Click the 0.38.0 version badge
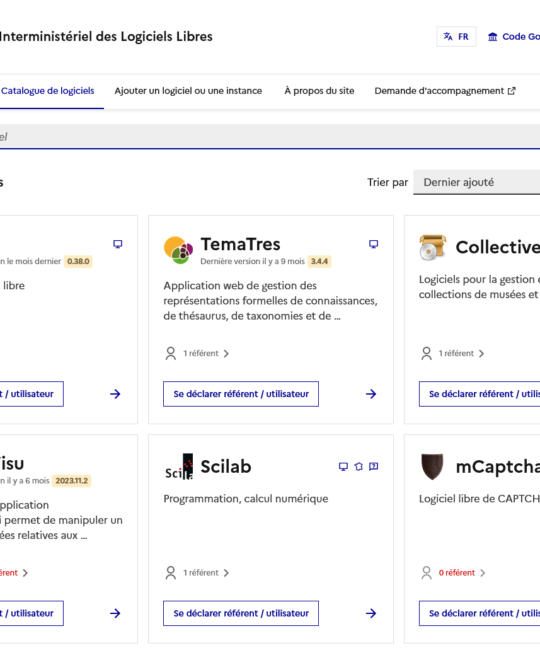This screenshot has height=648, width=540. tap(78, 262)
